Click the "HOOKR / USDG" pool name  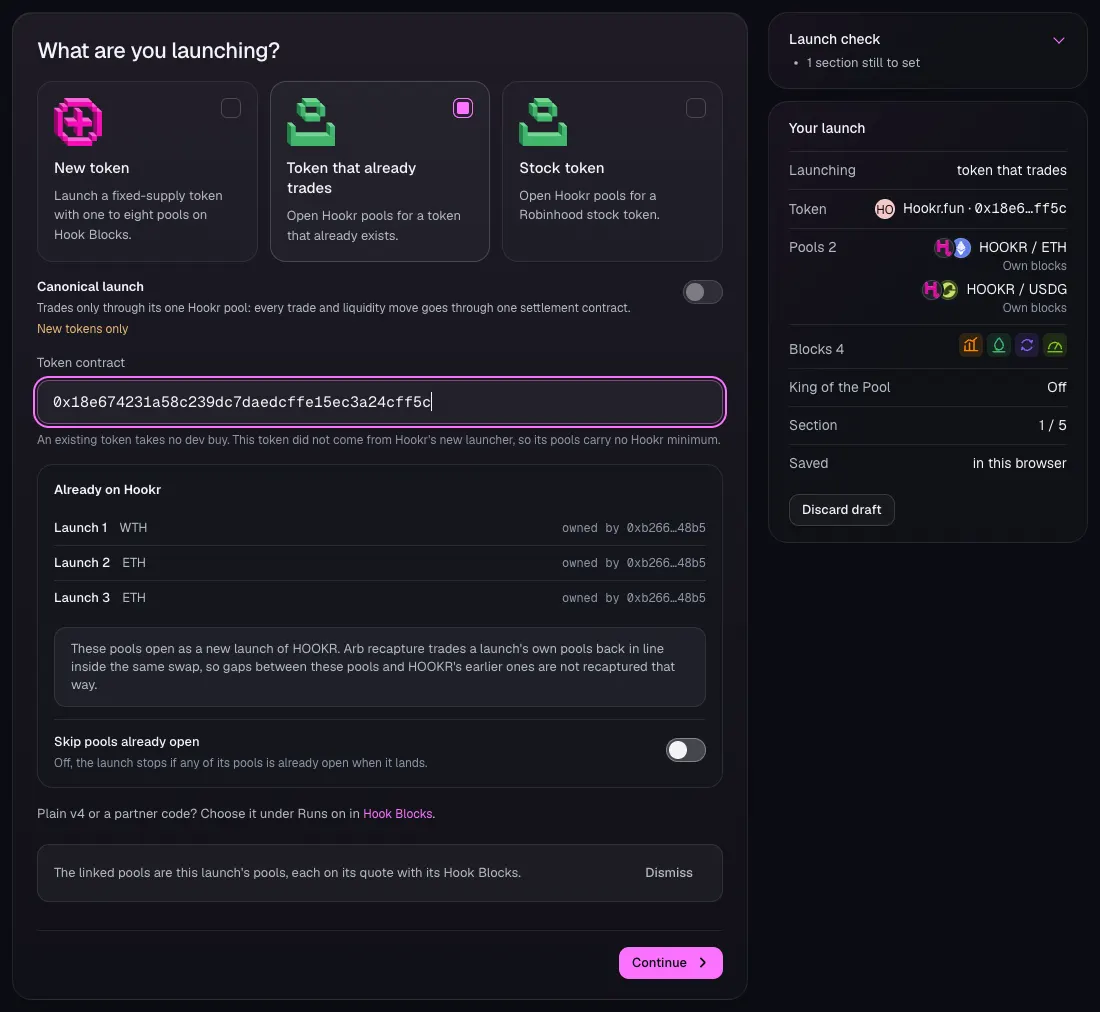tap(1017, 290)
